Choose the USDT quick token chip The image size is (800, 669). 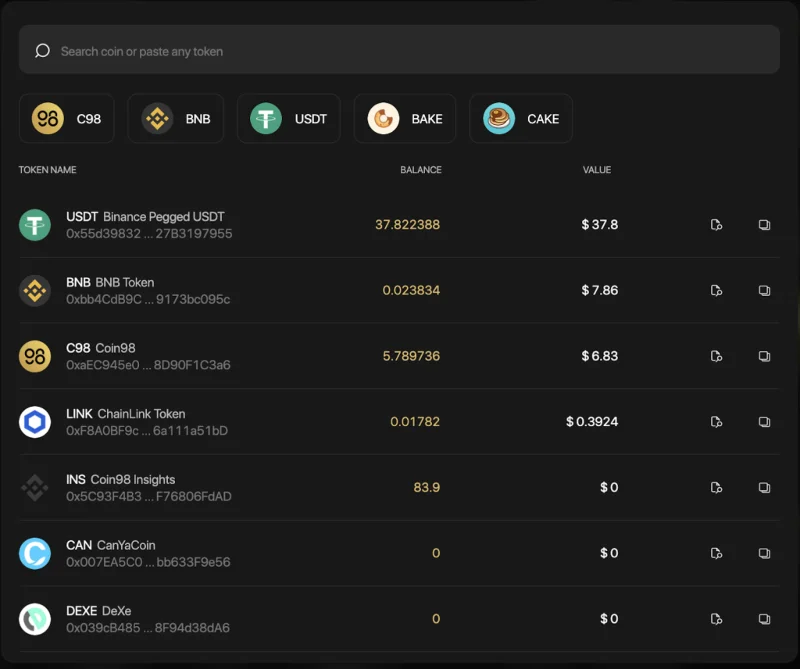tap(288, 118)
